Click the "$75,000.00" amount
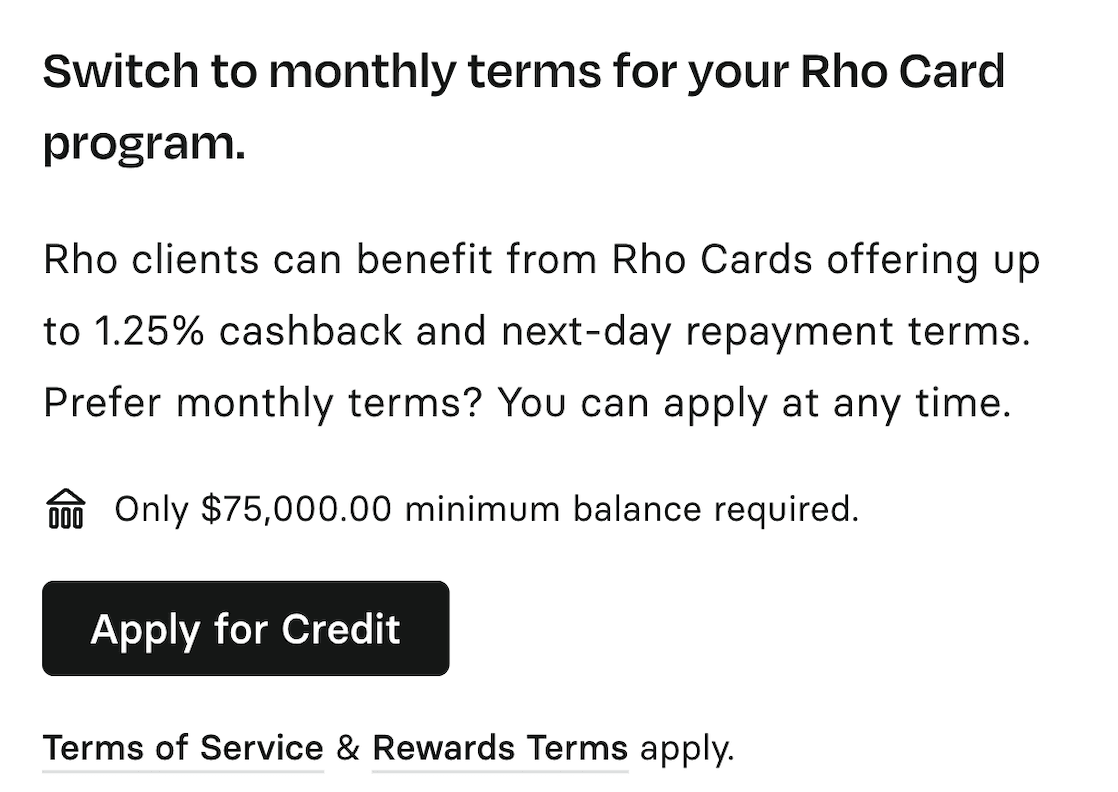The width and height of the screenshot is (1118, 792). (296, 510)
